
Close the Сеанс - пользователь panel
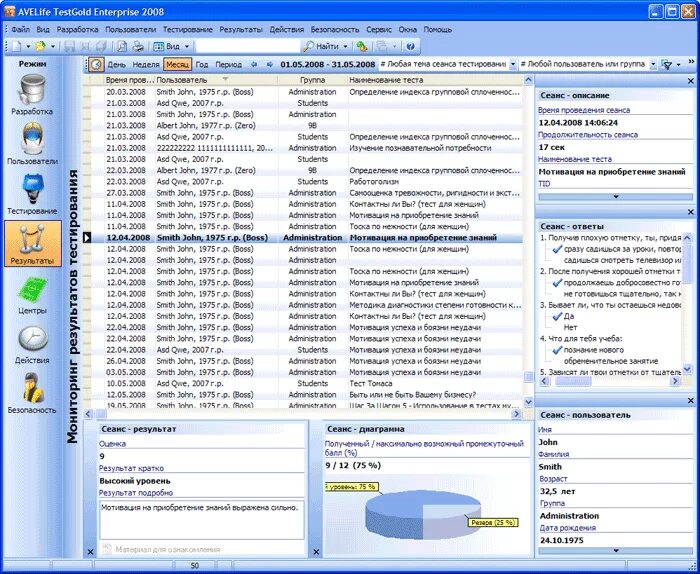691,400
